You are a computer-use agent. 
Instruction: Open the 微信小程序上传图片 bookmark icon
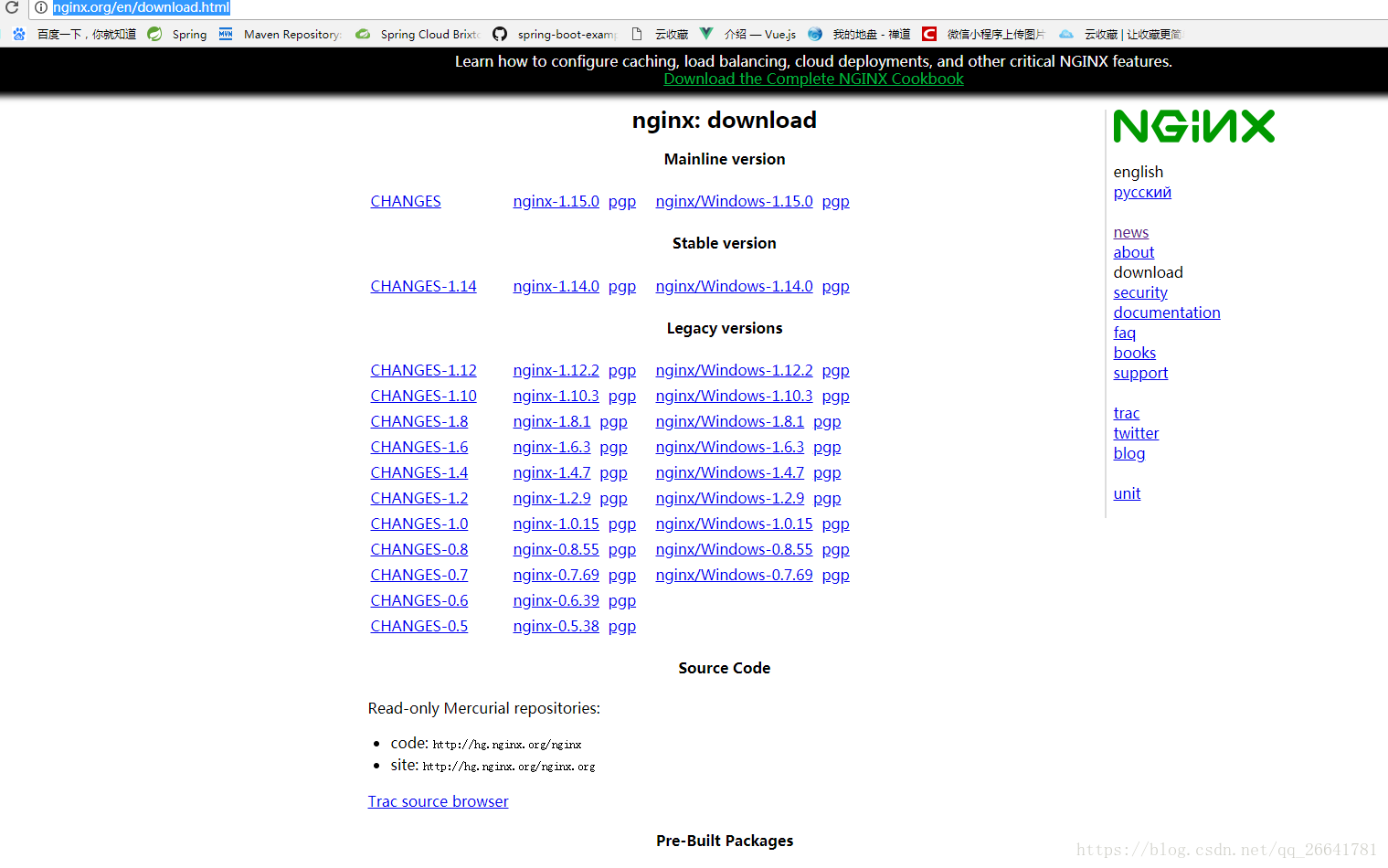click(929, 34)
